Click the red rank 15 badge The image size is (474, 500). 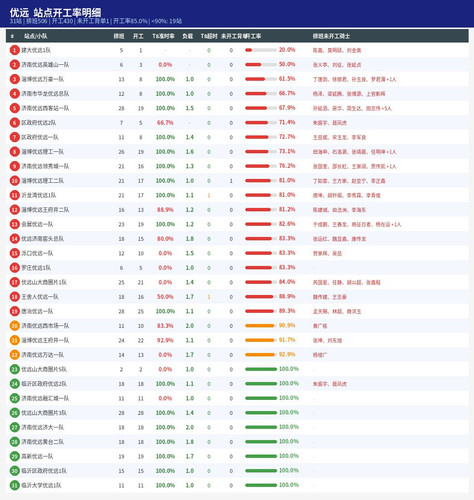tap(14, 253)
